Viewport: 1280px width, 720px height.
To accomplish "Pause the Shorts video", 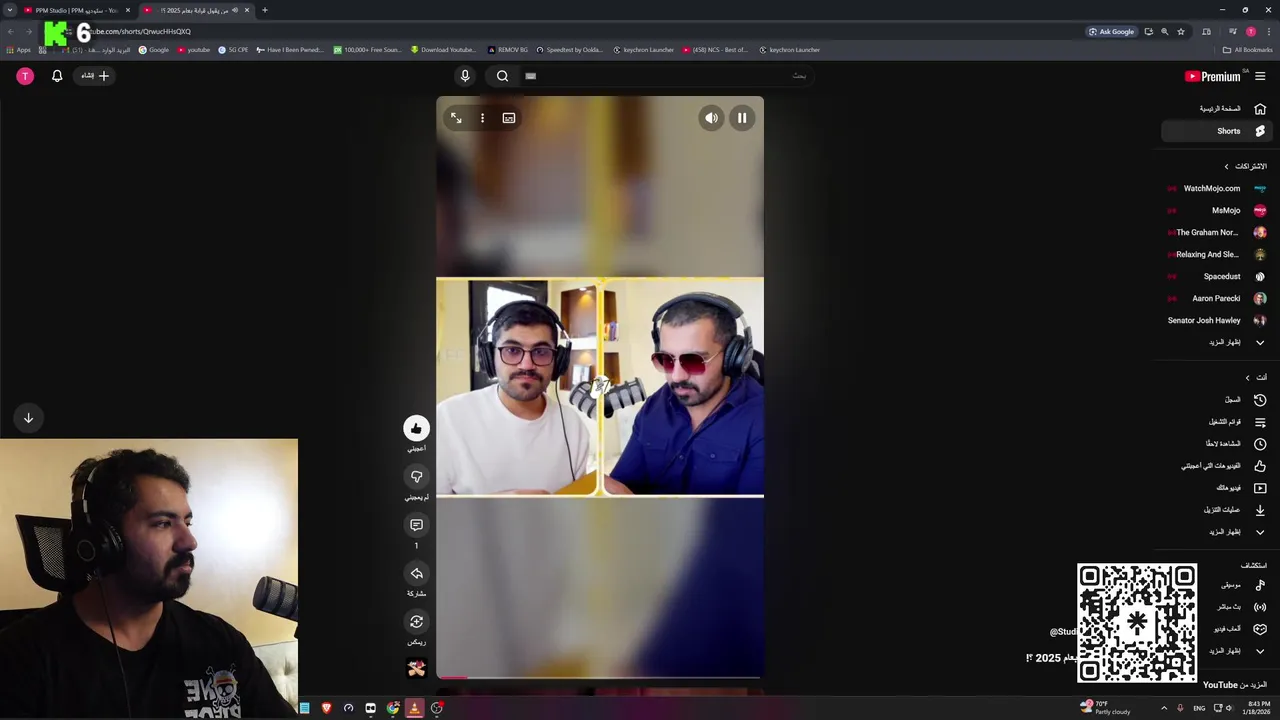I will (742, 118).
